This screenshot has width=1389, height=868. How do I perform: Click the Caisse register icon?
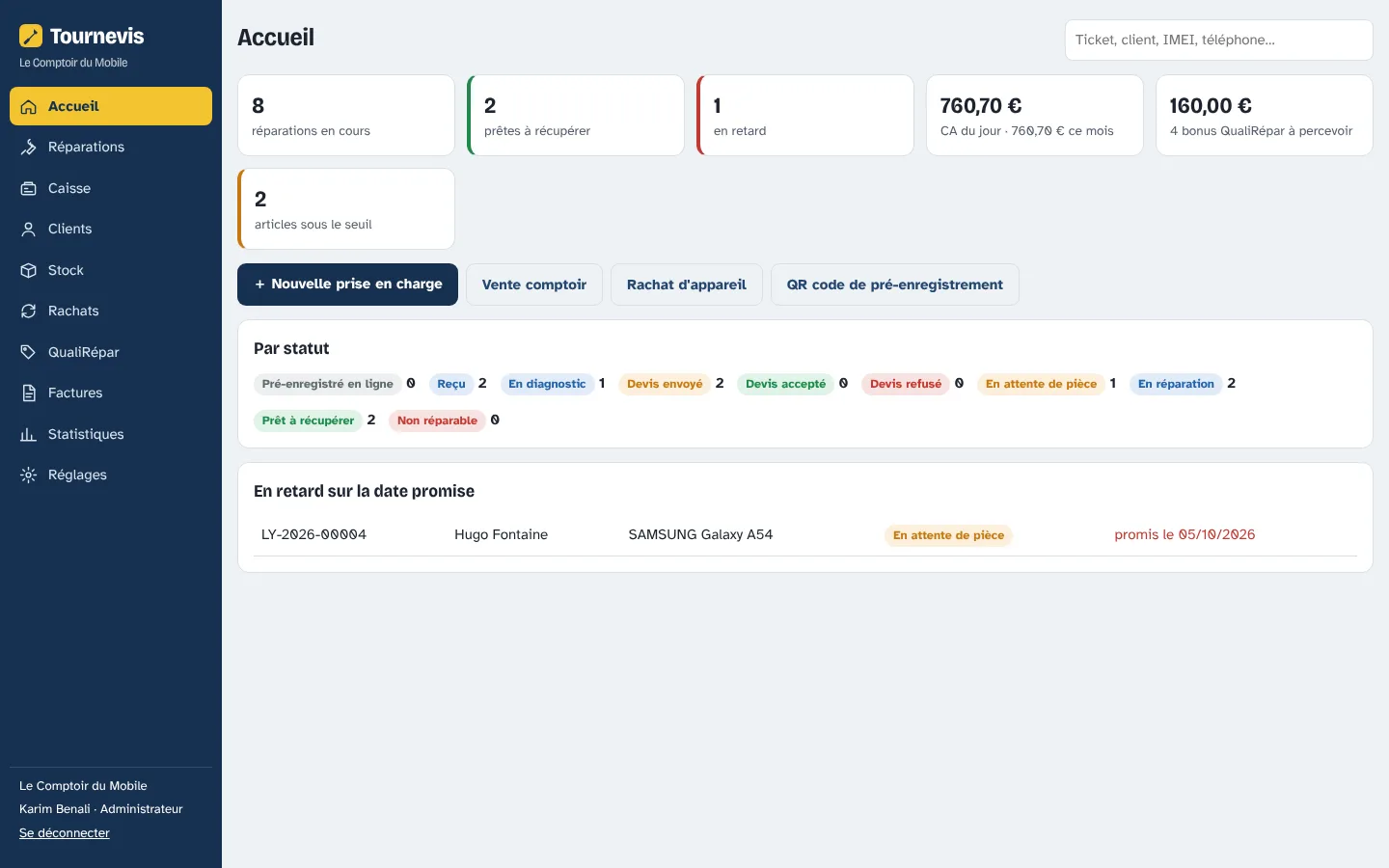(29, 188)
